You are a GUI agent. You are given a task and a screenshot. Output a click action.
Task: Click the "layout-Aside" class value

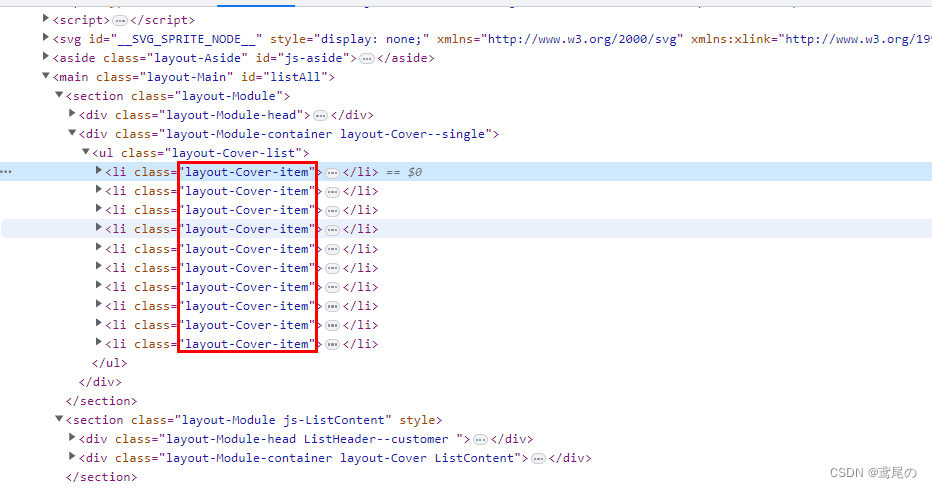coord(200,58)
